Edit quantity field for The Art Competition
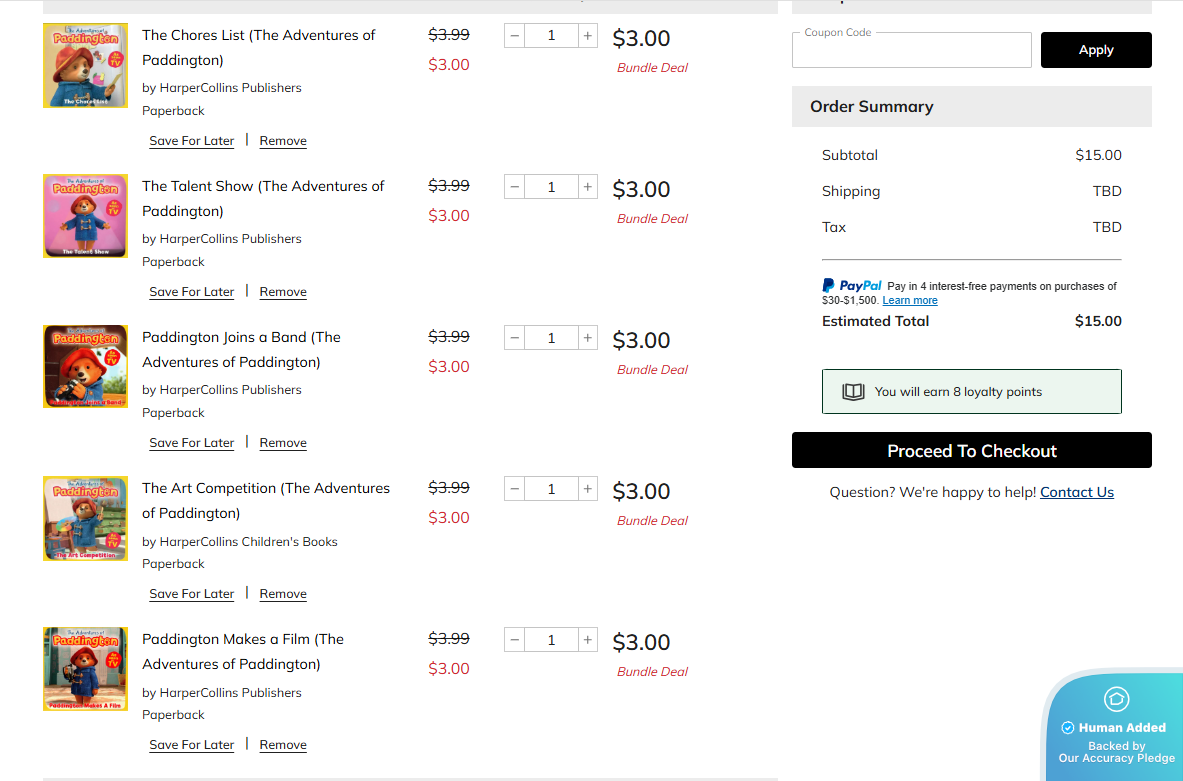This screenshot has width=1183, height=781. click(551, 489)
